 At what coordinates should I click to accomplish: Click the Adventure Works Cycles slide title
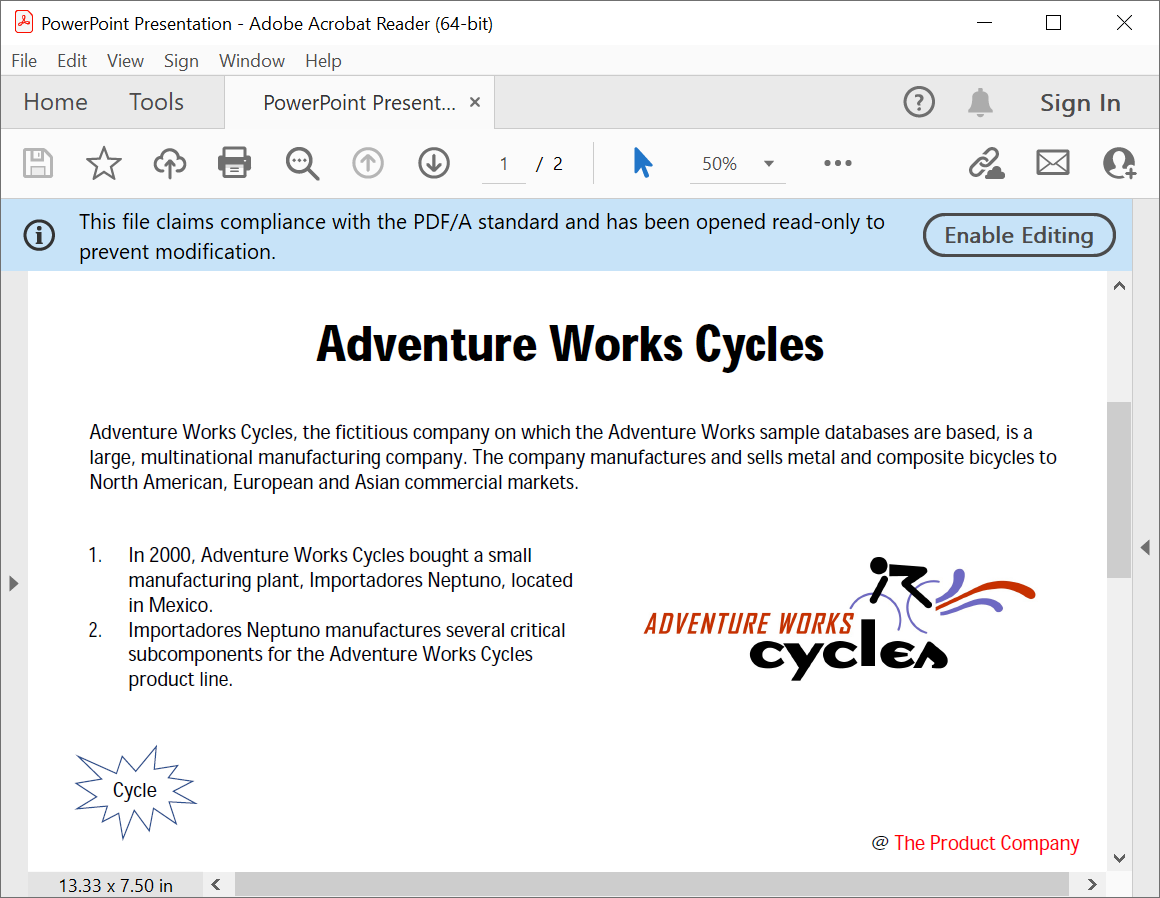point(570,345)
